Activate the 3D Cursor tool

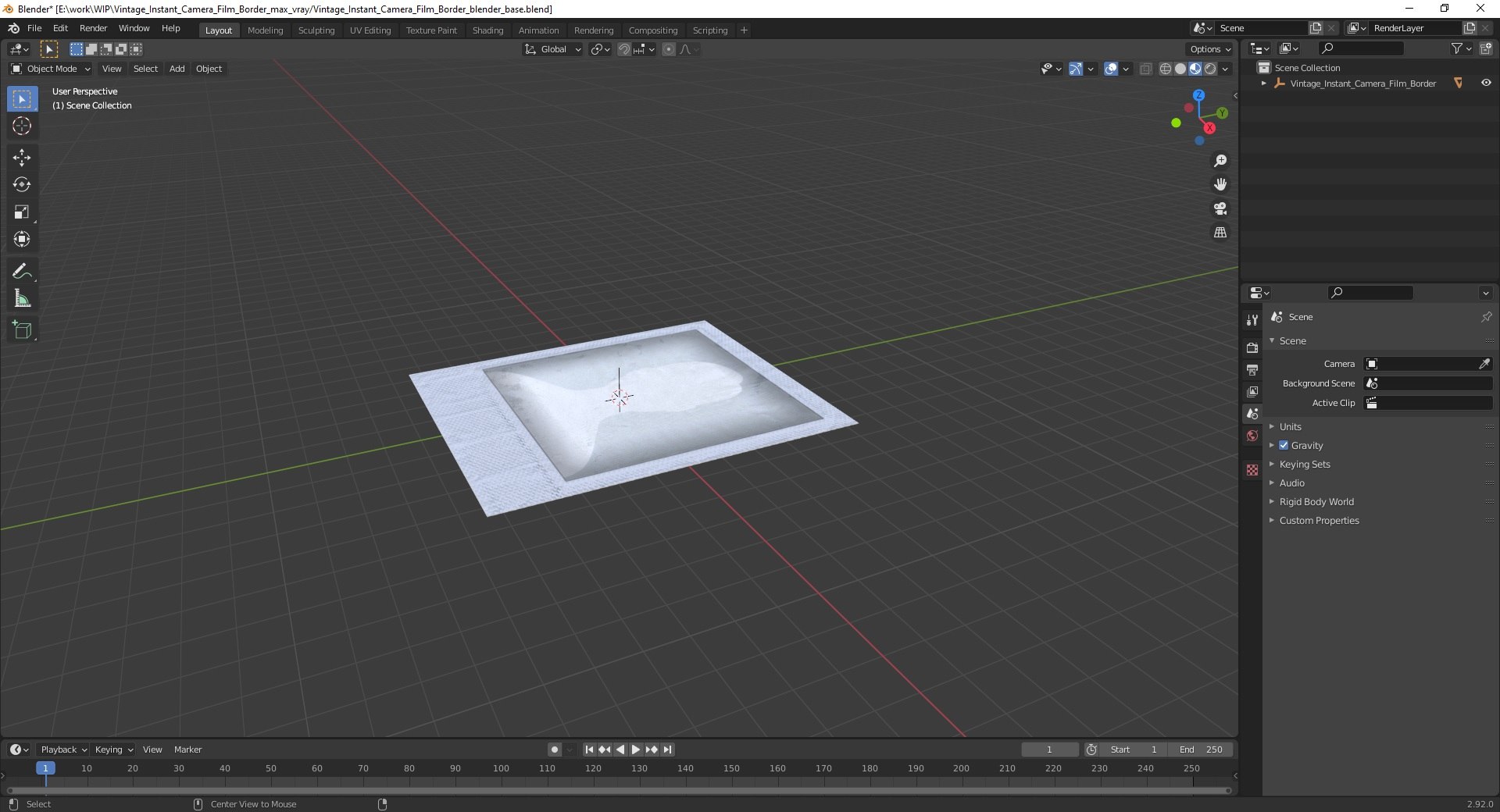pyautogui.click(x=22, y=126)
